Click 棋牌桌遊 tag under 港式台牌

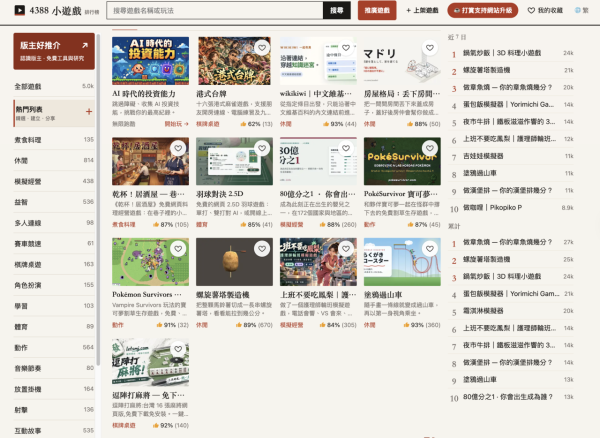click(208, 124)
